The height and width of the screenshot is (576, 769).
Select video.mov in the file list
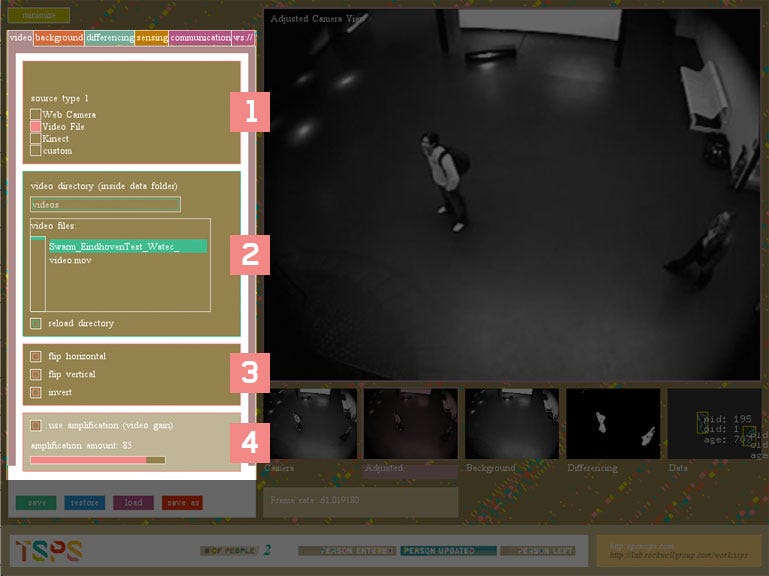pos(70,261)
